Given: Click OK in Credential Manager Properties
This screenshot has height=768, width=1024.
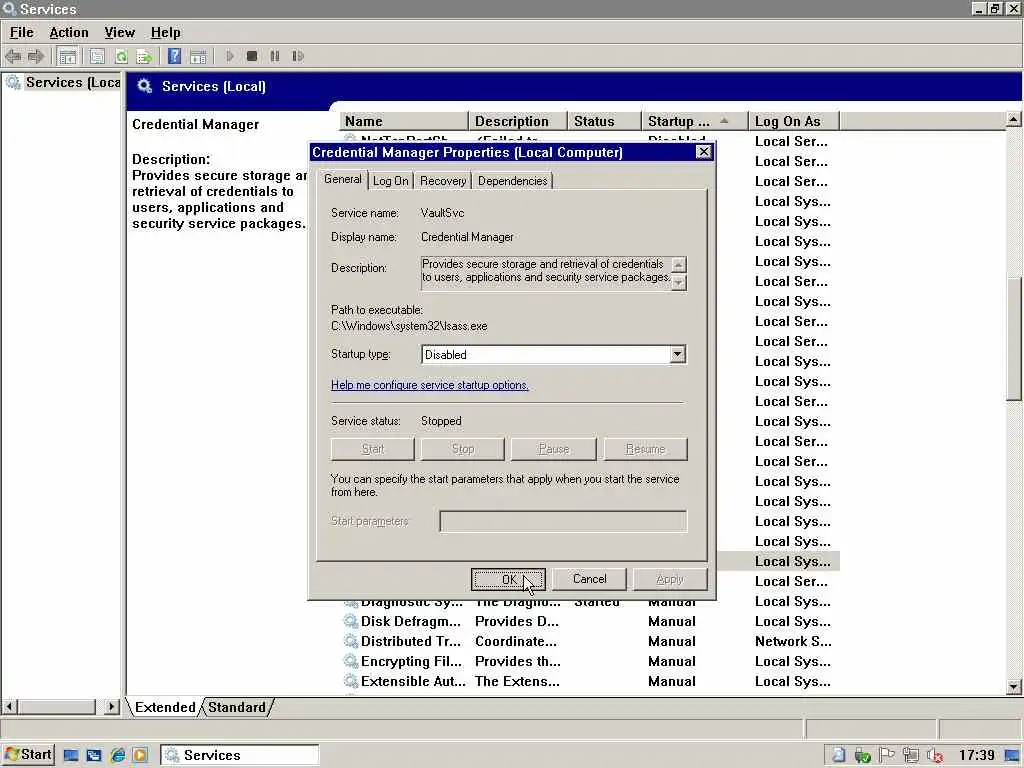Looking at the screenshot, I should click(508, 579).
